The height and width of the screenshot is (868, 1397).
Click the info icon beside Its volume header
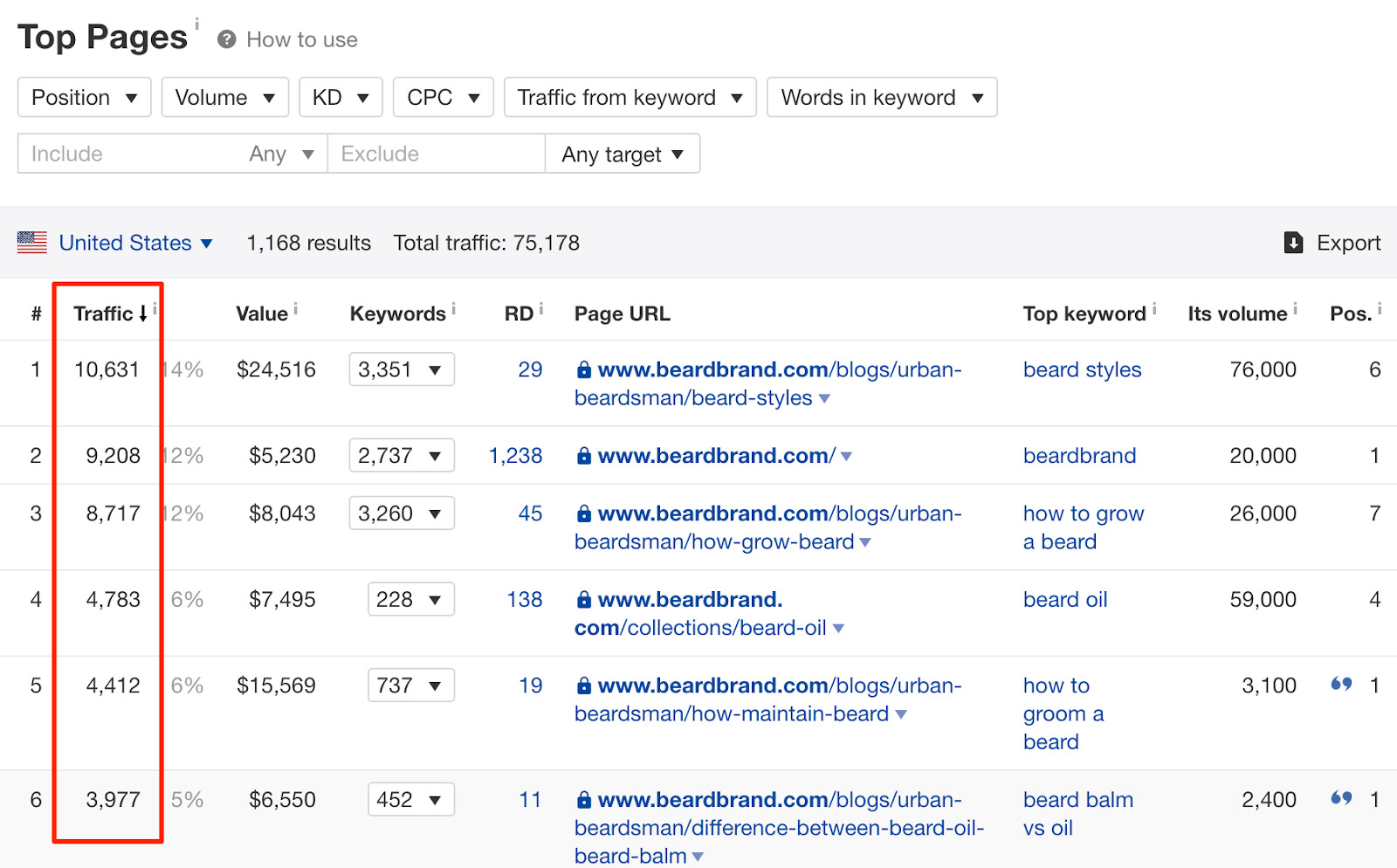pos(1295,308)
